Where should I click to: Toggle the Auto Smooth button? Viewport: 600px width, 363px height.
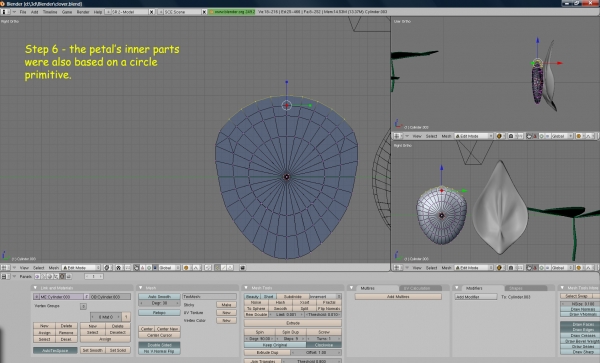tap(159, 296)
